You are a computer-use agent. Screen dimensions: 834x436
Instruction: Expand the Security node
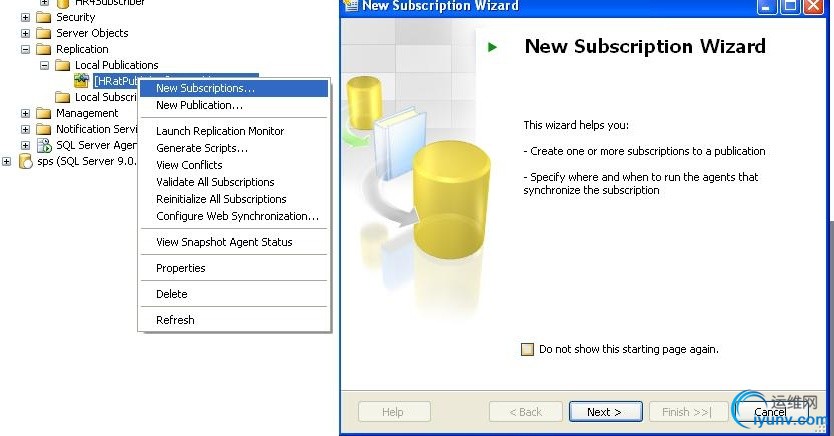25,17
